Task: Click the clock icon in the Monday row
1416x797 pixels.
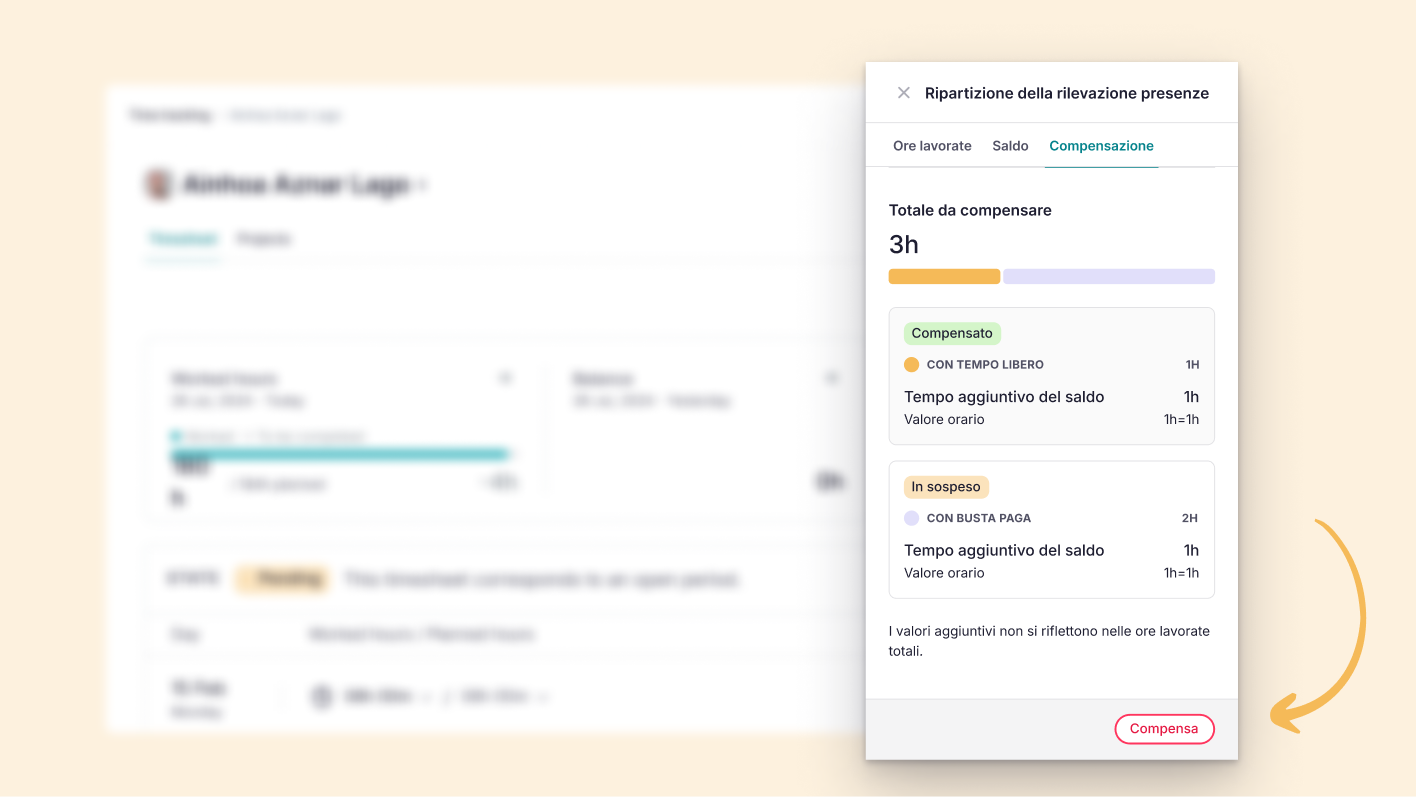Action: click(322, 696)
